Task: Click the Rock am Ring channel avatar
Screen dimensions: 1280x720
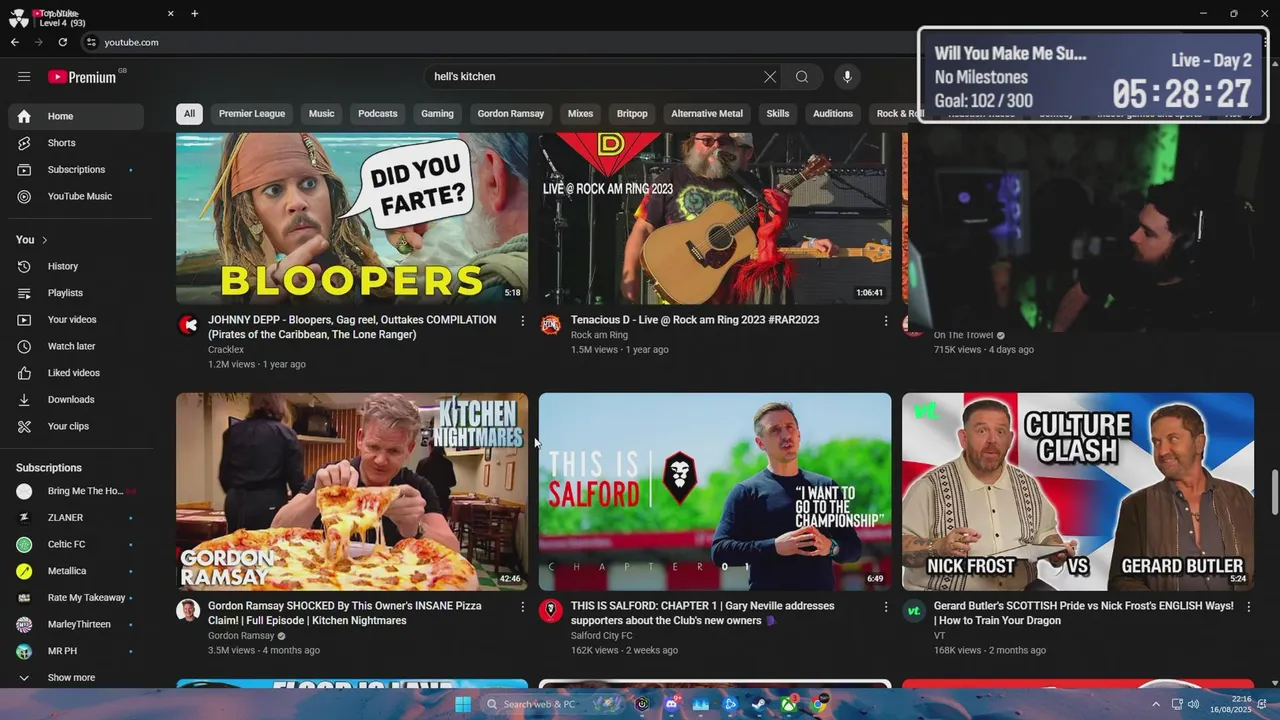Action: click(x=551, y=324)
